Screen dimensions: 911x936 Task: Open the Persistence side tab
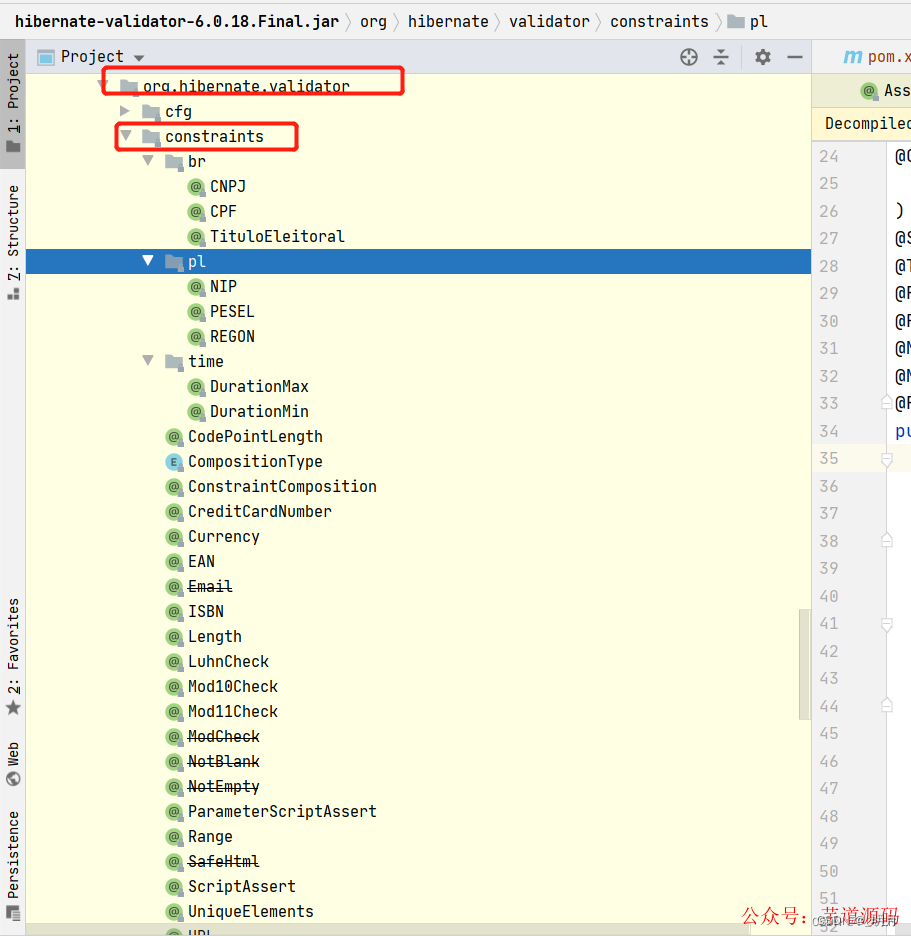point(13,864)
